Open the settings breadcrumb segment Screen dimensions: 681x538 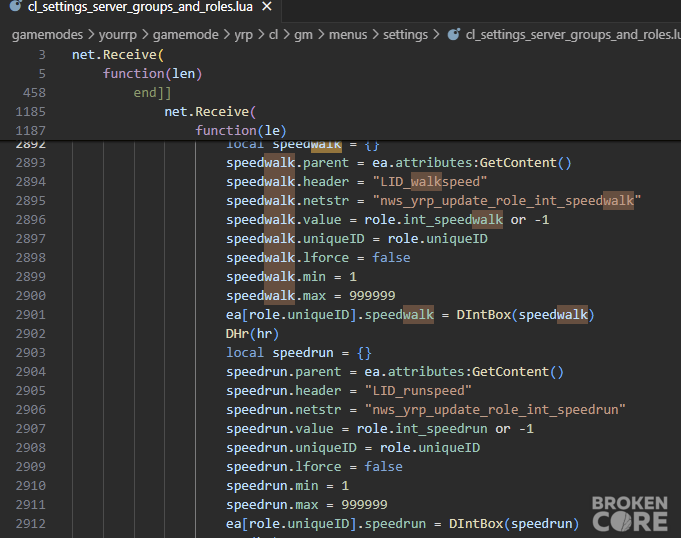405,35
